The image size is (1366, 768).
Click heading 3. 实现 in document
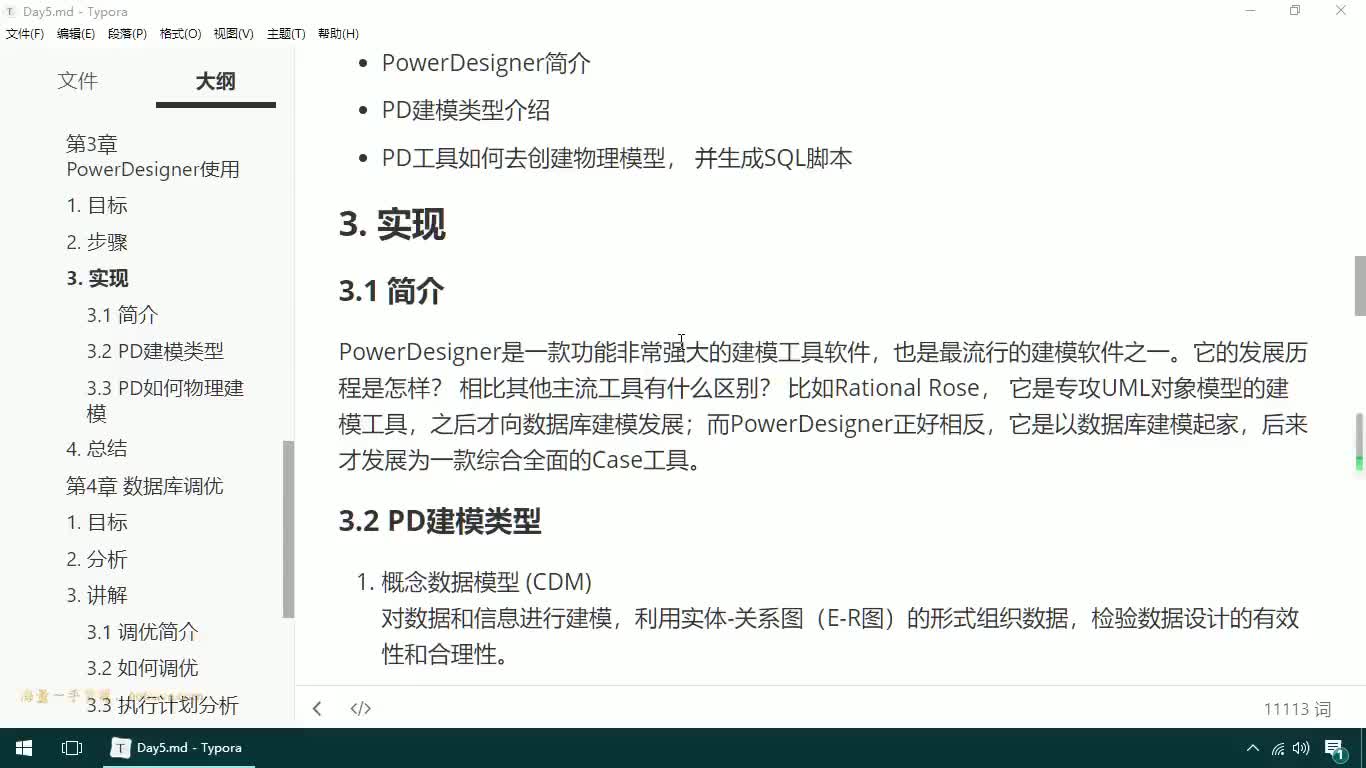(392, 224)
